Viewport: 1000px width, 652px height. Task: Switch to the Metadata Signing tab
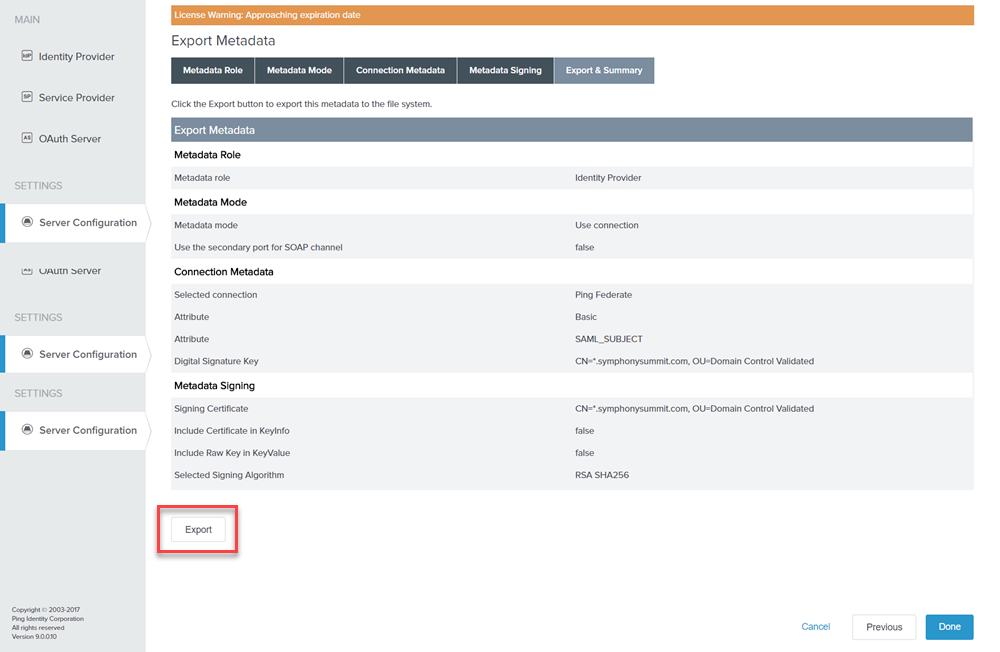[505, 71]
